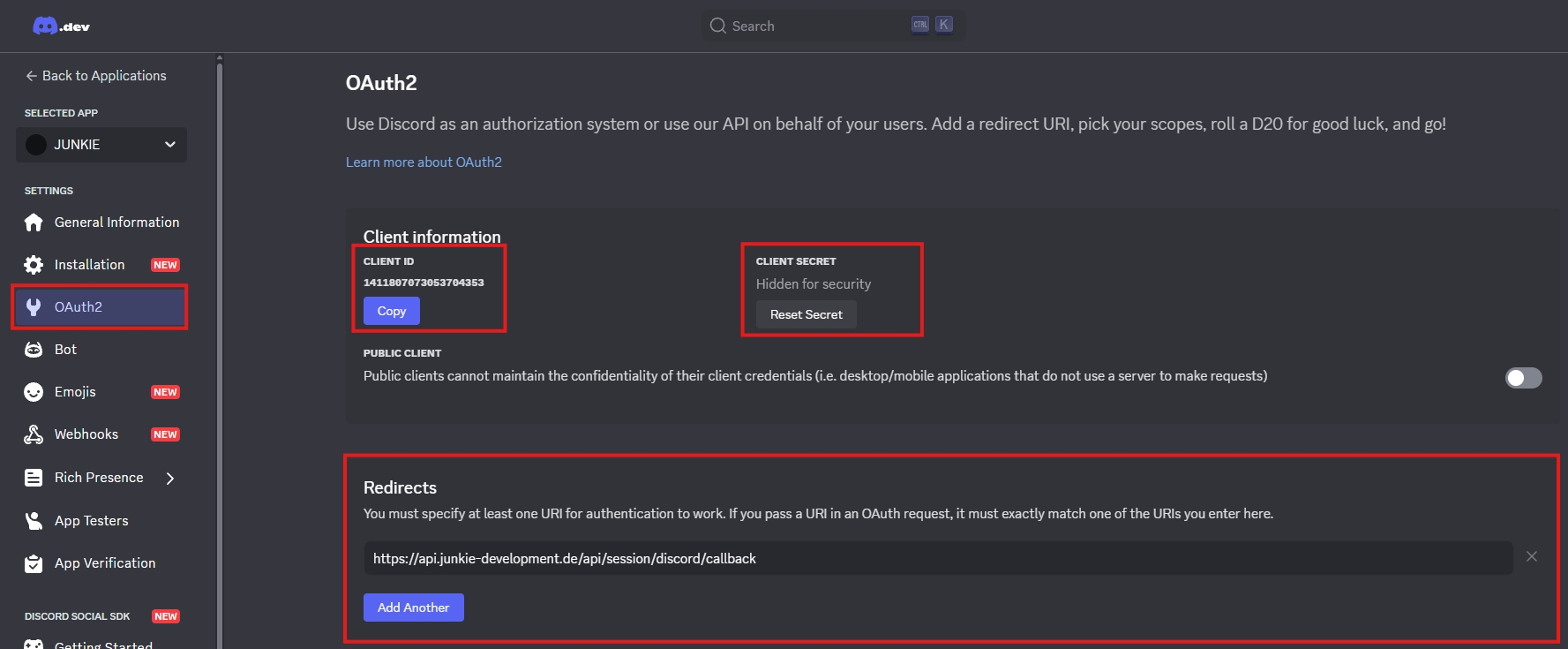The width and height of the screenshot is (1568, 649).
Task: Click the Installation gear icon
Action: (34, 265)
